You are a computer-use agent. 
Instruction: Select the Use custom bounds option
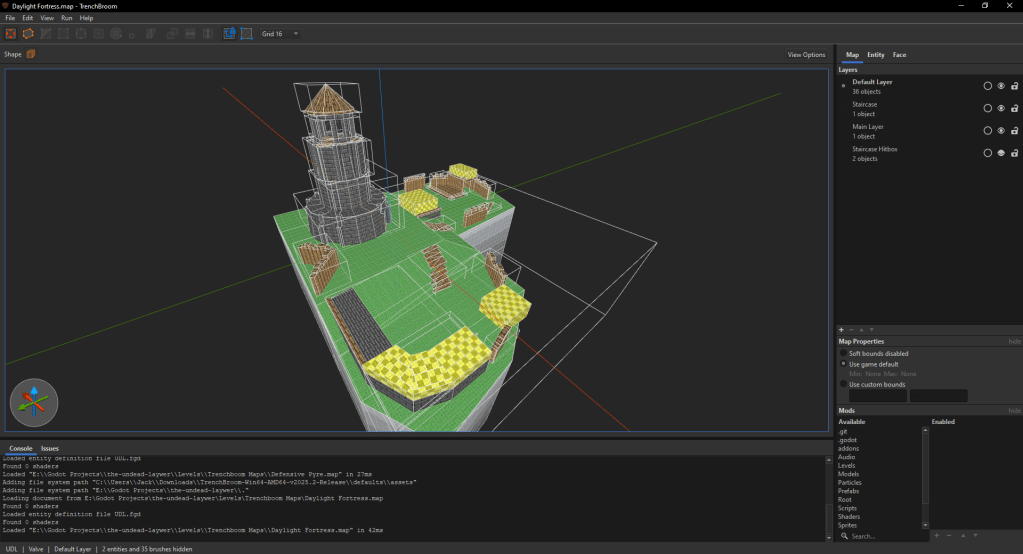pos(843,384)
